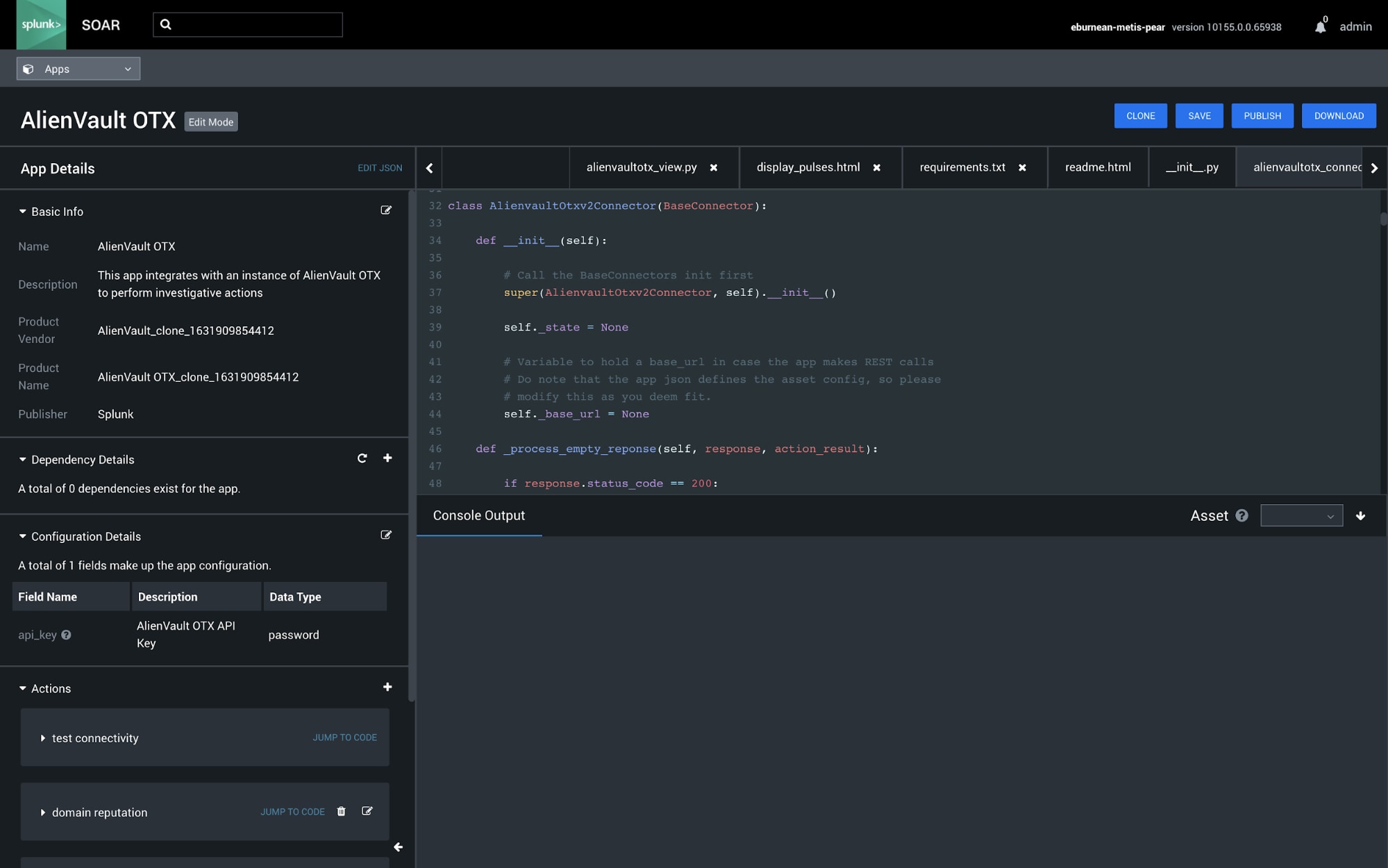
Task: Collapse the left App Details panel arrow
Action: [398, 847]
